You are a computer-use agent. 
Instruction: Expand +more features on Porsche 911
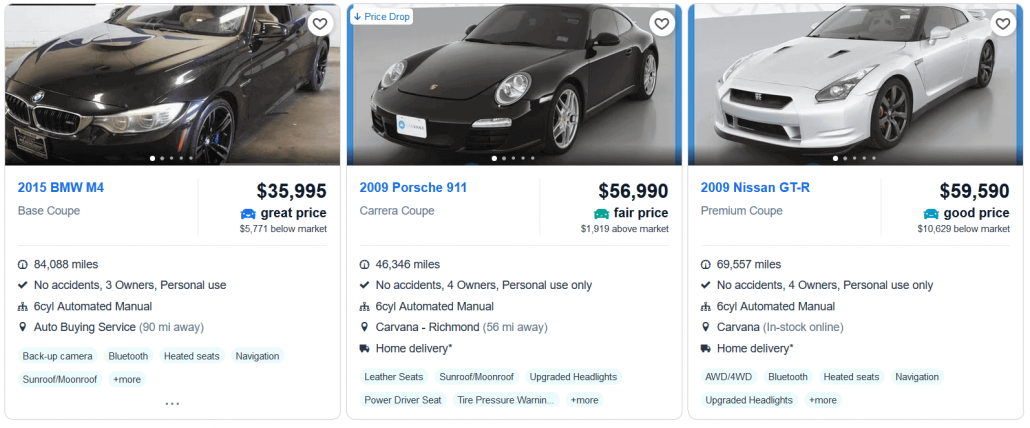pyautogui.click(x=585, y=400)
